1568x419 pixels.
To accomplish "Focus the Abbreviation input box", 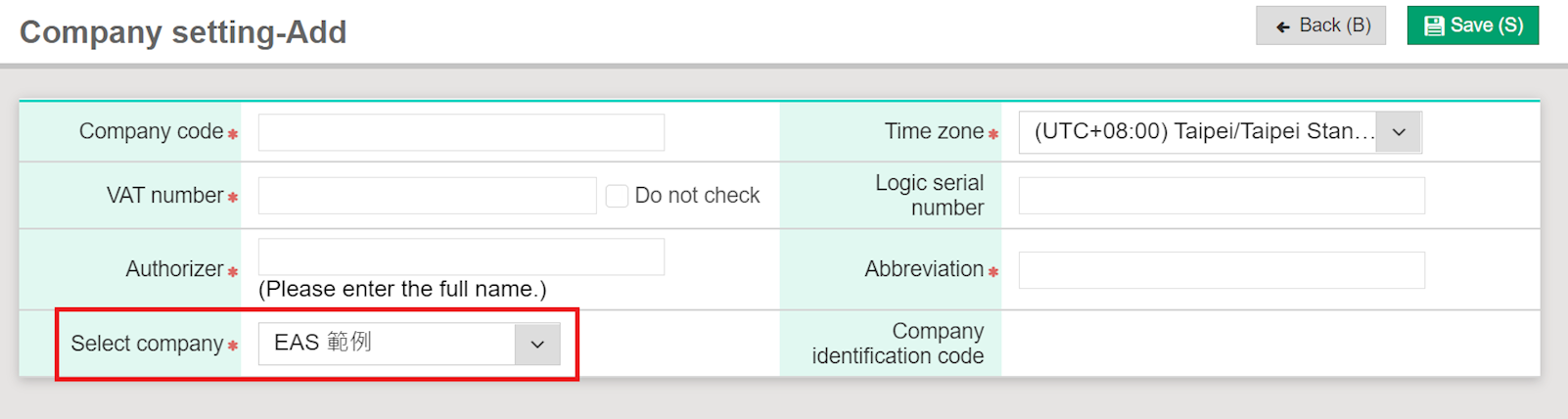I will coord(1221,270).
